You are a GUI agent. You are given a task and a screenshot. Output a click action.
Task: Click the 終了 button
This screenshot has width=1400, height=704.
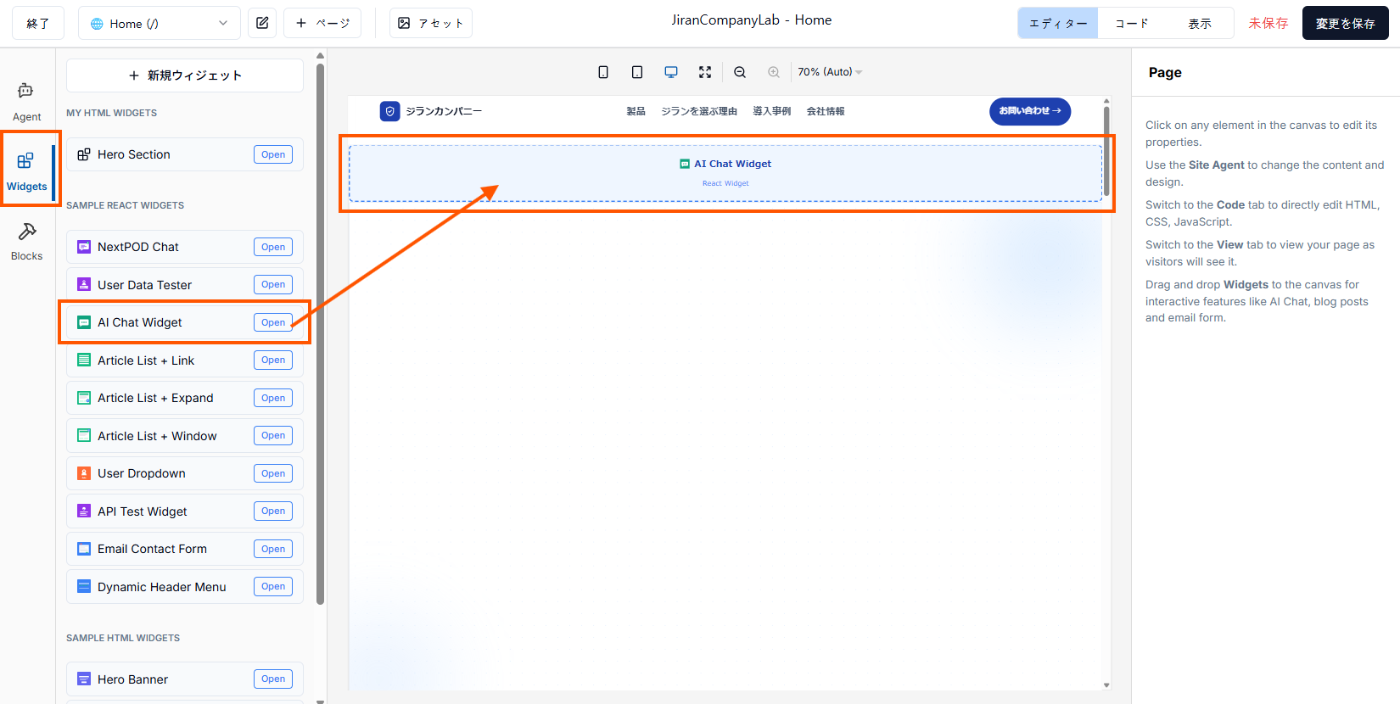[38, 23]
